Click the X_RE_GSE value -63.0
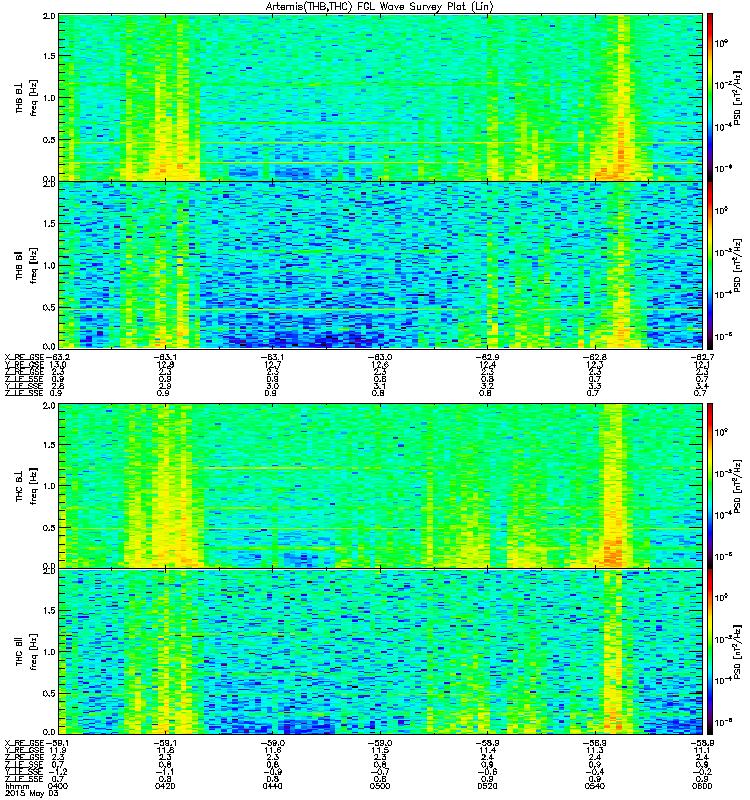The height and width of the screenshot is (800, 750). pyautogui.click(x=380, y=357)
